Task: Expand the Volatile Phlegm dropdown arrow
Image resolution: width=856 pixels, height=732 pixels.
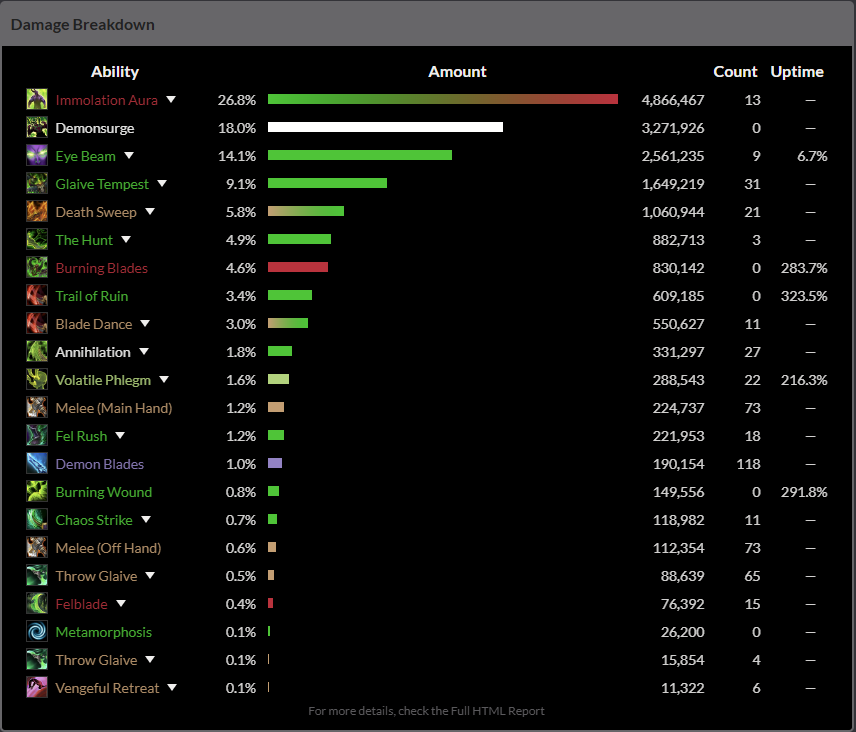Action: pos(164,380)
